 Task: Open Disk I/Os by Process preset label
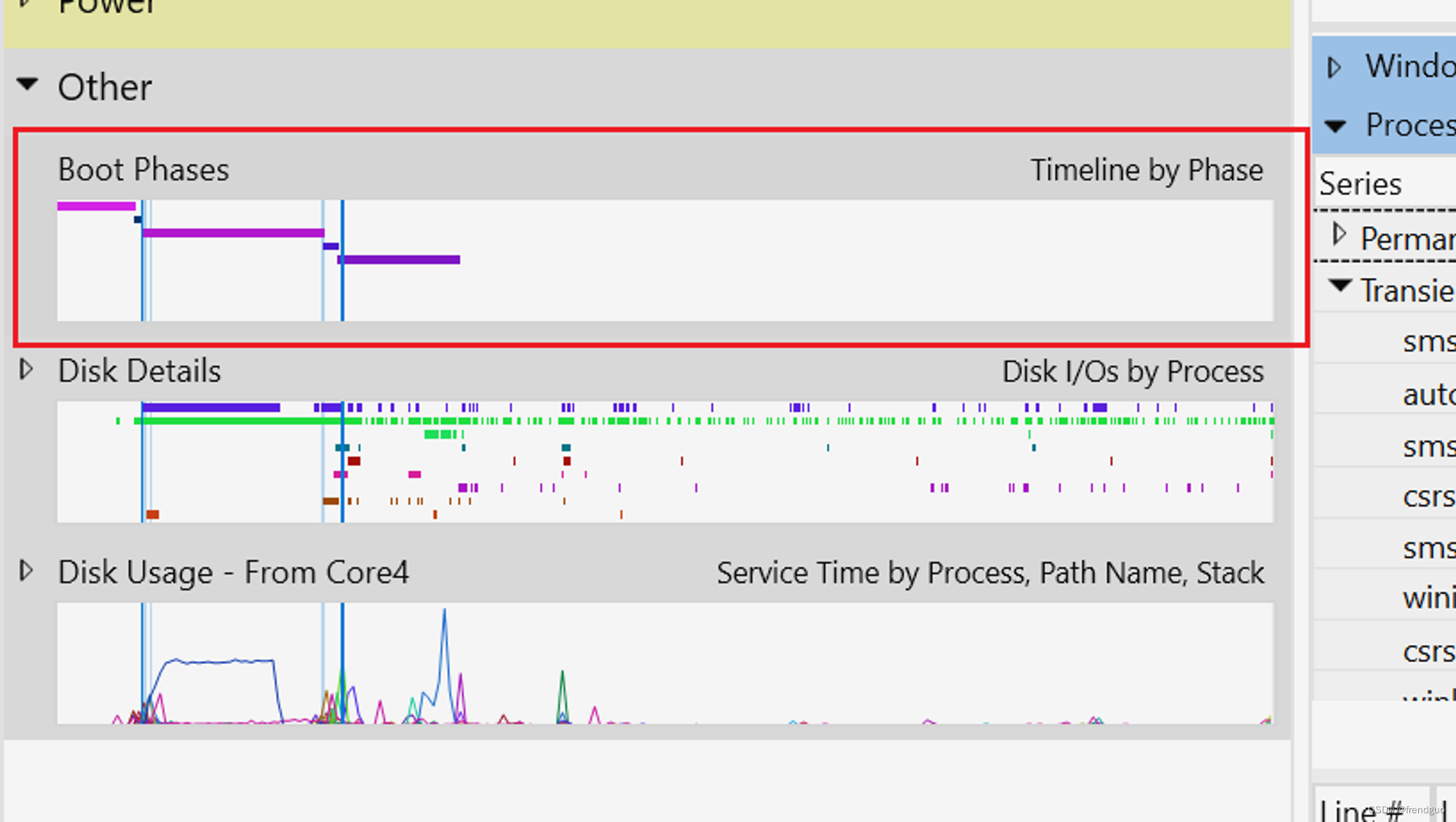tap(1132, 372)
